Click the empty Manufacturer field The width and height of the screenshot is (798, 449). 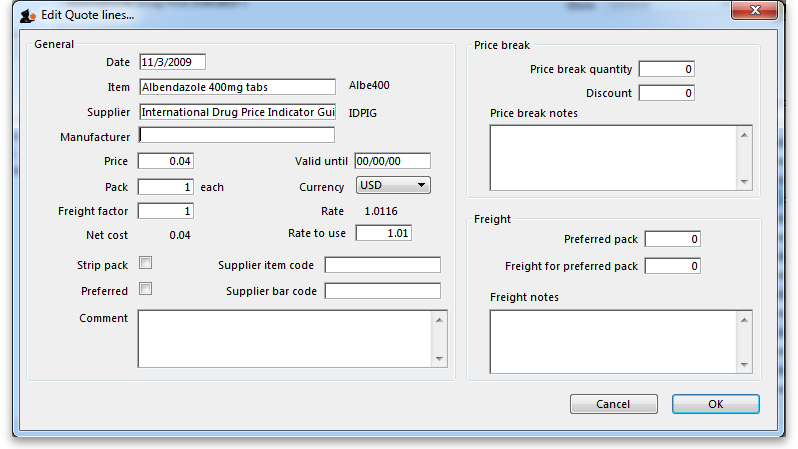pos(237,135)
